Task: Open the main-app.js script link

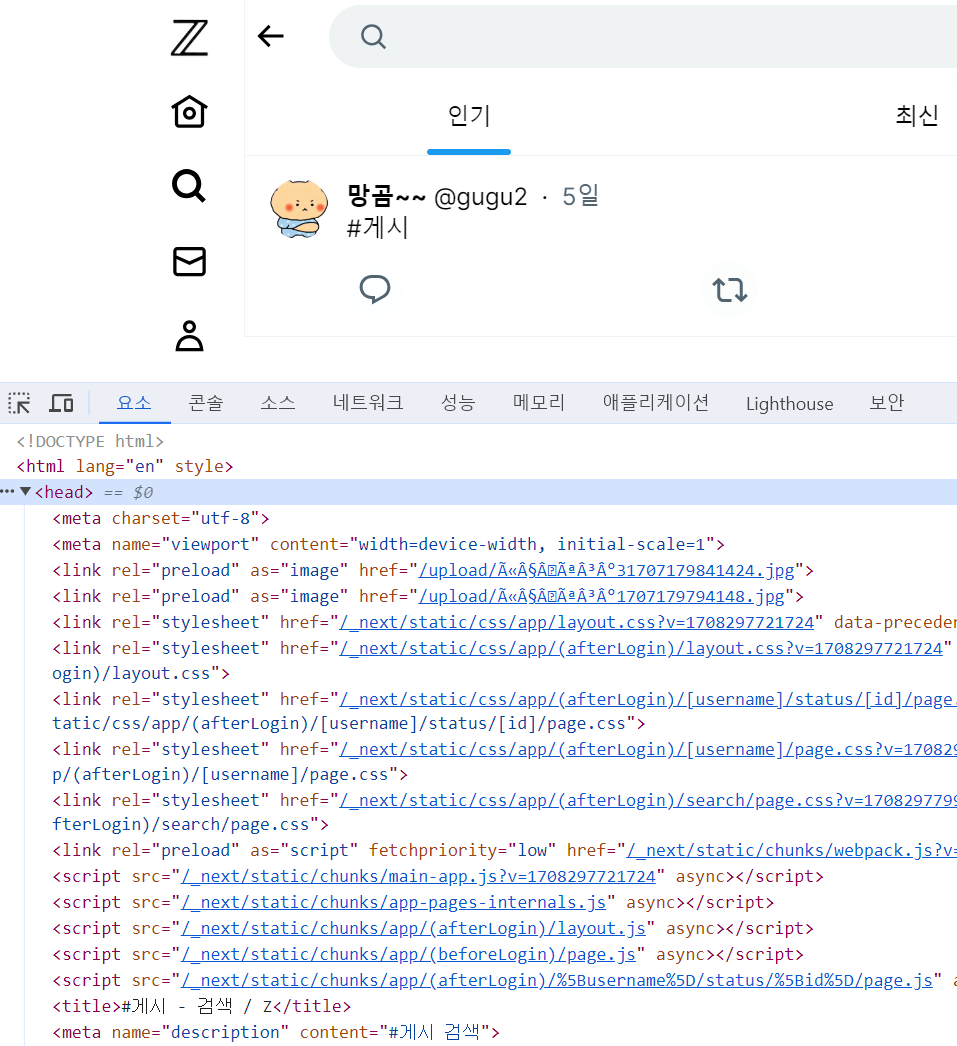Action: point(418,877)
